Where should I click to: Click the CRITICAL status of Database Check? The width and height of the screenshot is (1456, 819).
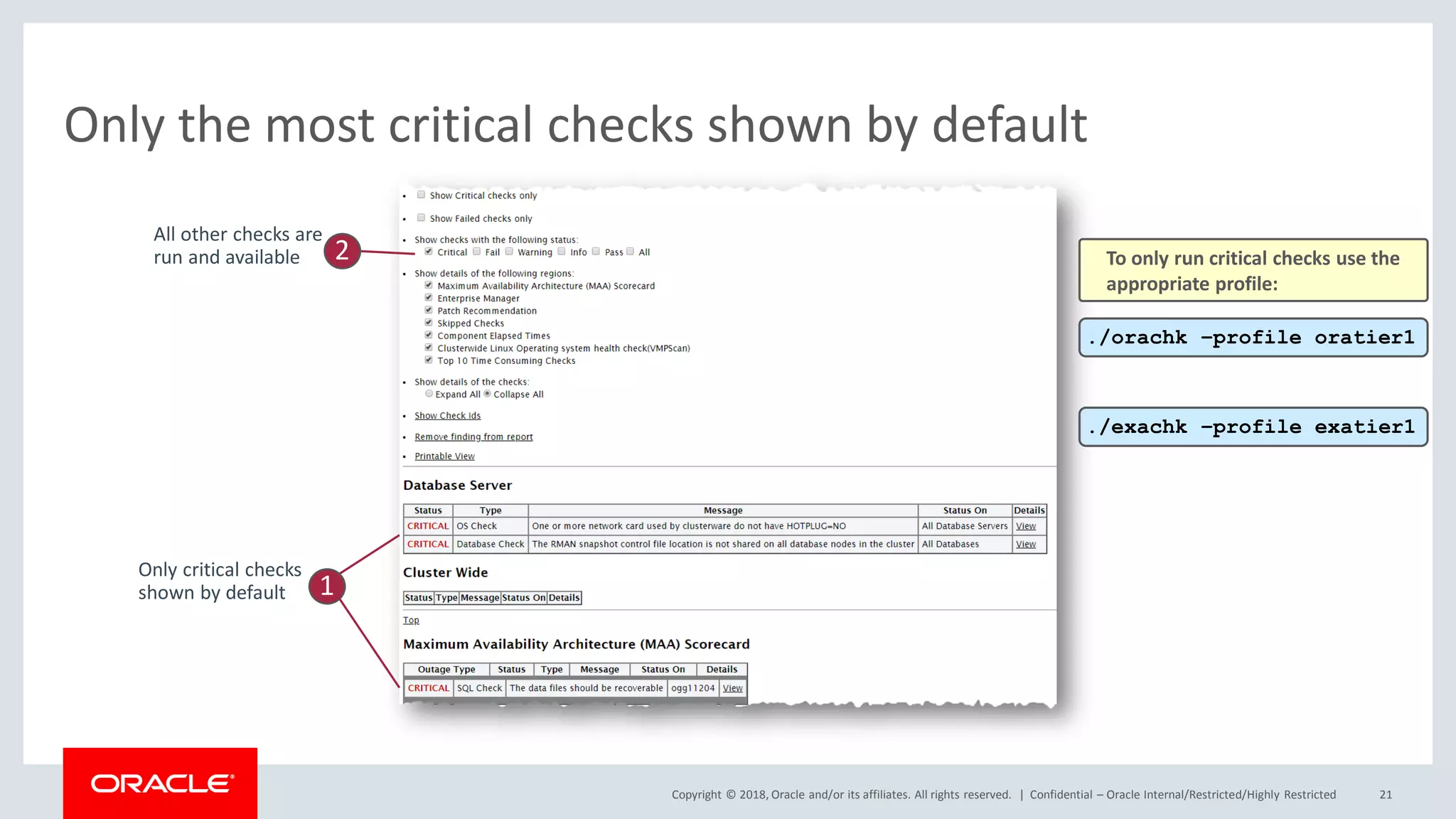click(428, 544)
